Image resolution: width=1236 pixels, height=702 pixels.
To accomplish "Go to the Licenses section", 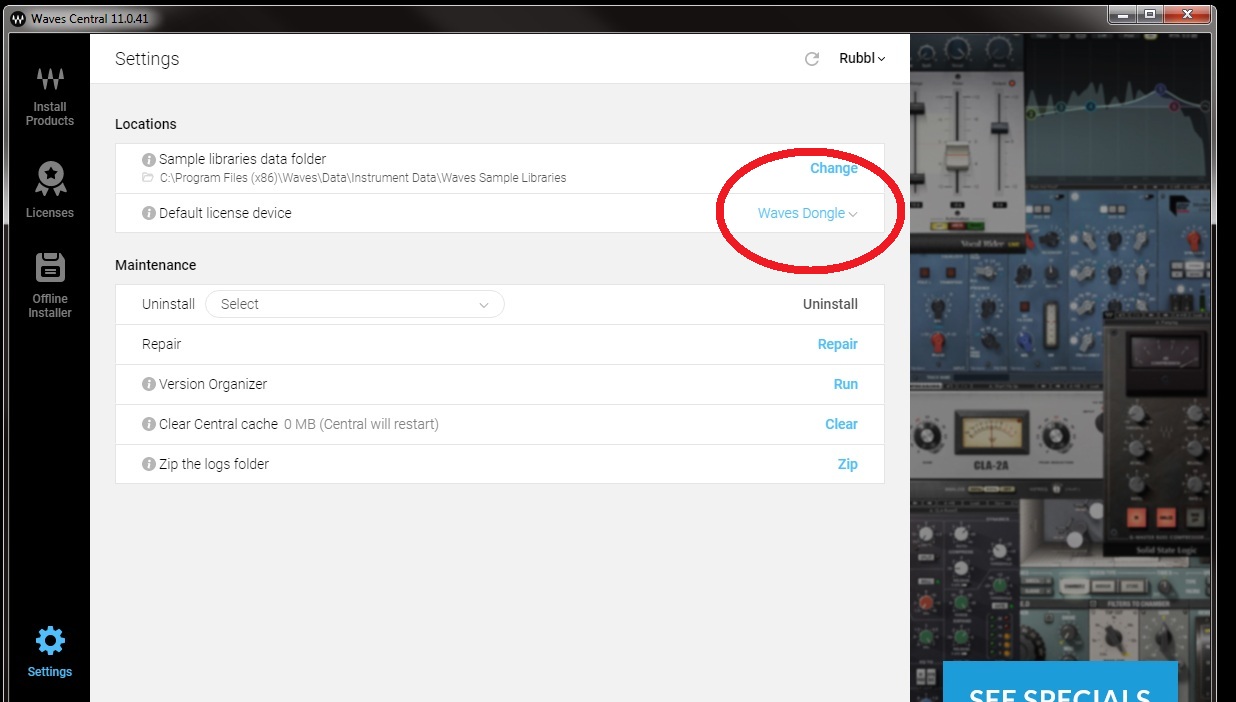I will pyautogui.click(x=50, y=190).
